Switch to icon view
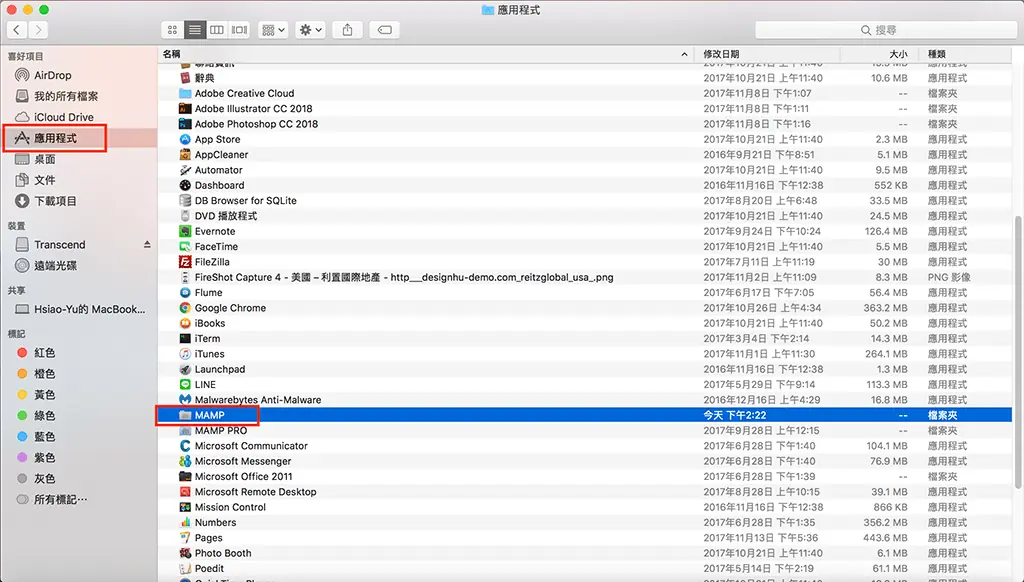This screenshot has height=582, width=1024. point(172,30)
